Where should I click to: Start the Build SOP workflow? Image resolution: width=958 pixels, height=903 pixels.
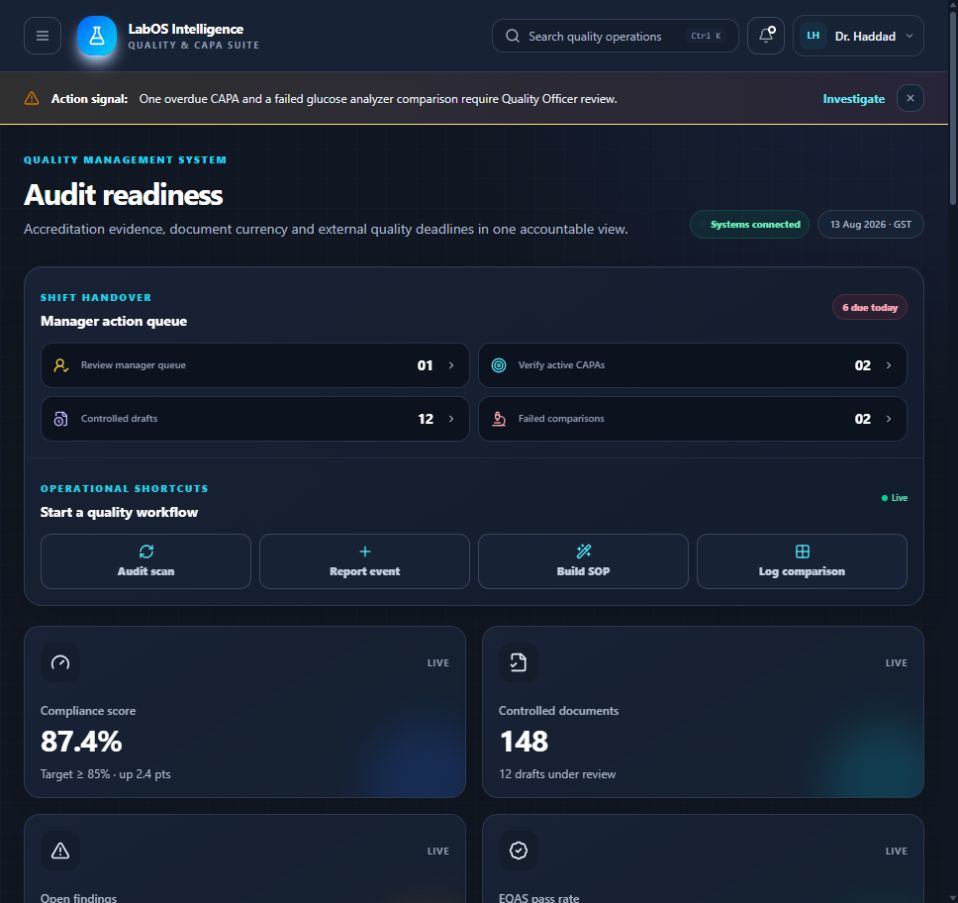tap(583, 561)
